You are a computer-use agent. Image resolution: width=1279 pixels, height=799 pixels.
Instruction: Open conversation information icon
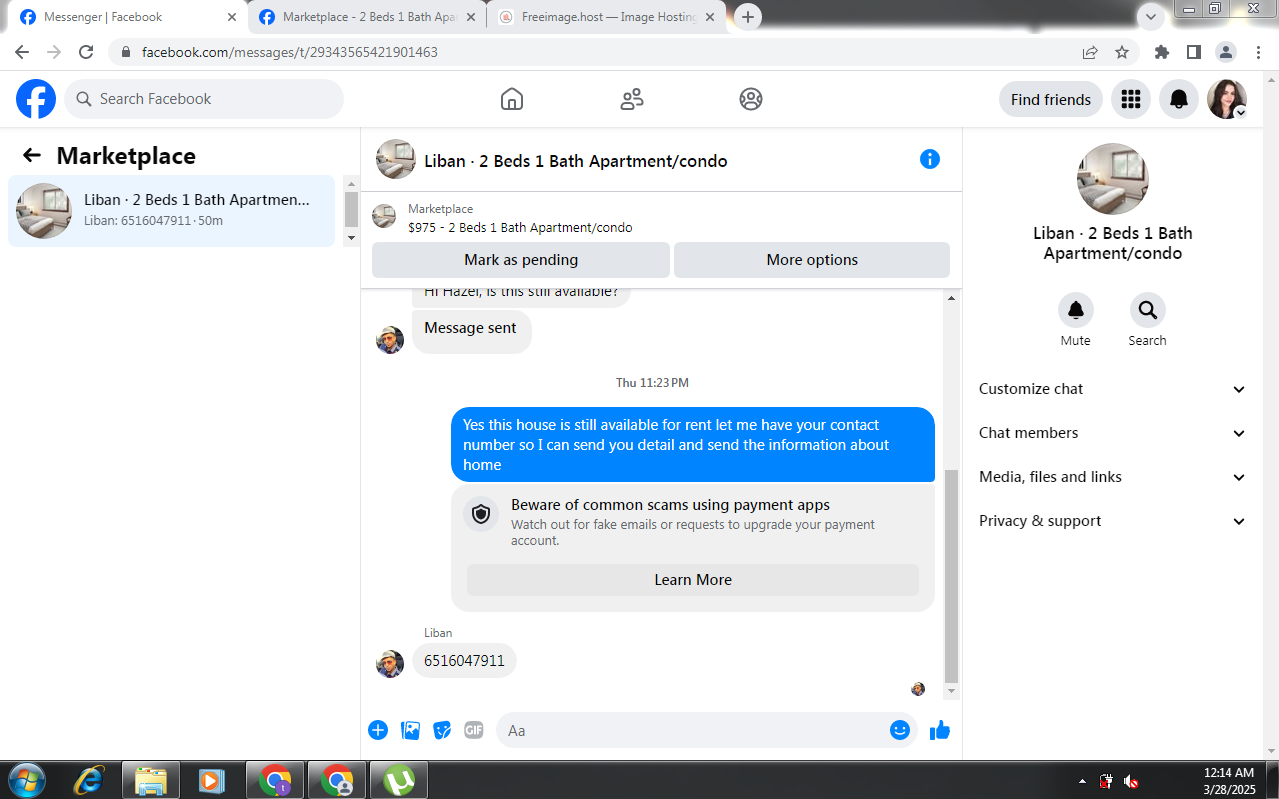[930, 159]
